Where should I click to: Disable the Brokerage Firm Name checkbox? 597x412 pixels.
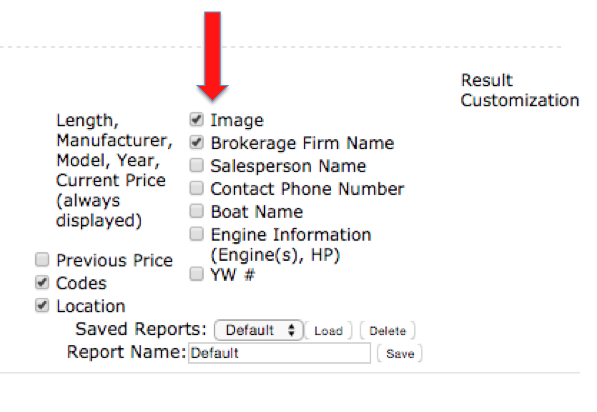click(196, 142)
